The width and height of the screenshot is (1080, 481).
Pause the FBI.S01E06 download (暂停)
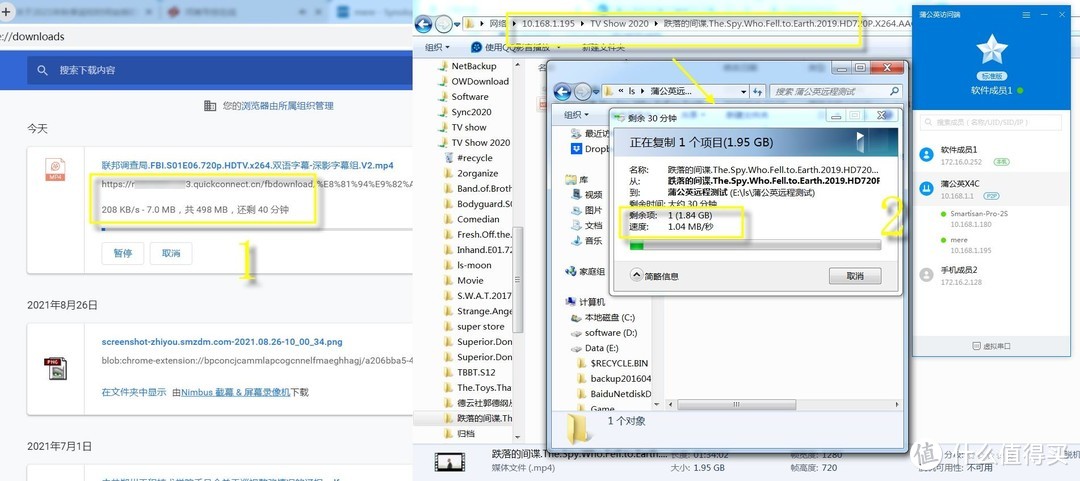click(123, 254)
